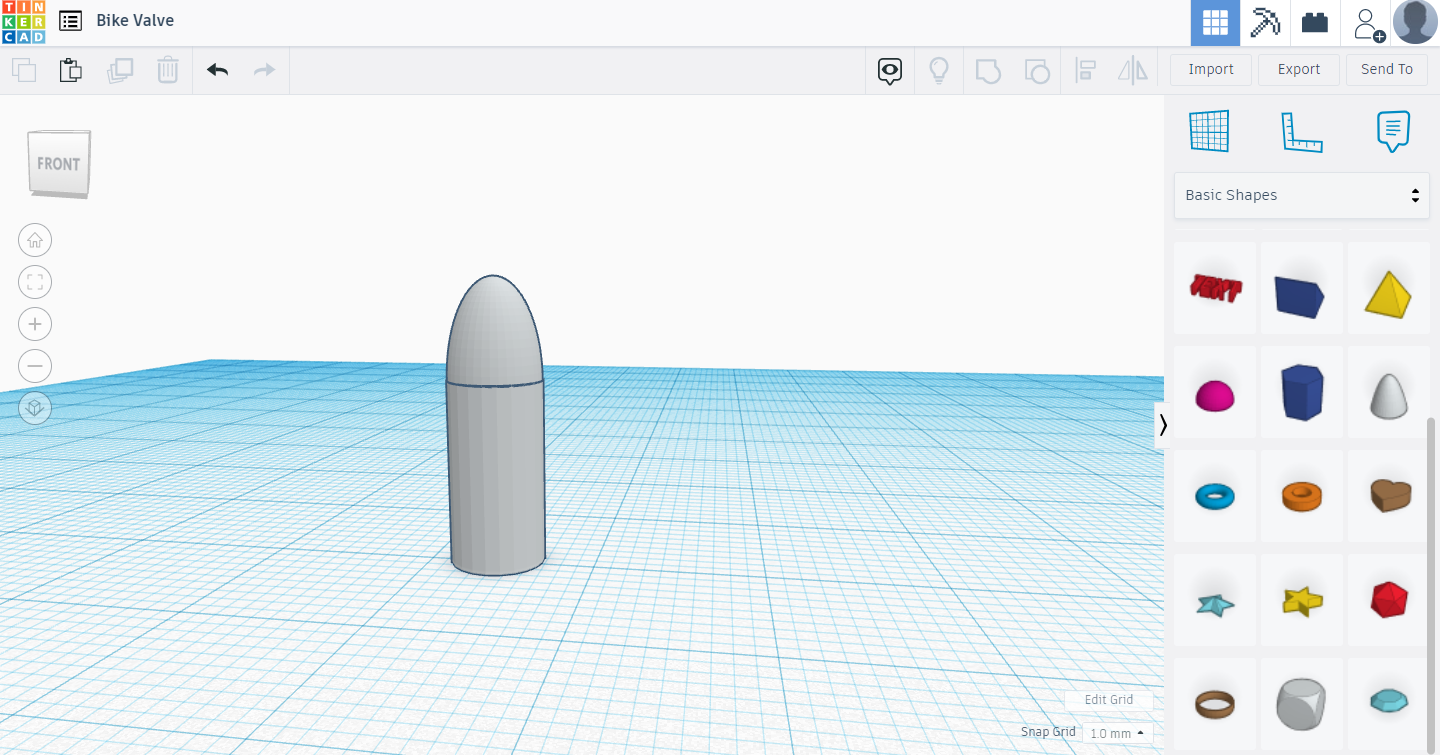Click the Fit all in view button
Image resolution: width=1440 pixels, height=755 pixels.
(x=35, y=282)
